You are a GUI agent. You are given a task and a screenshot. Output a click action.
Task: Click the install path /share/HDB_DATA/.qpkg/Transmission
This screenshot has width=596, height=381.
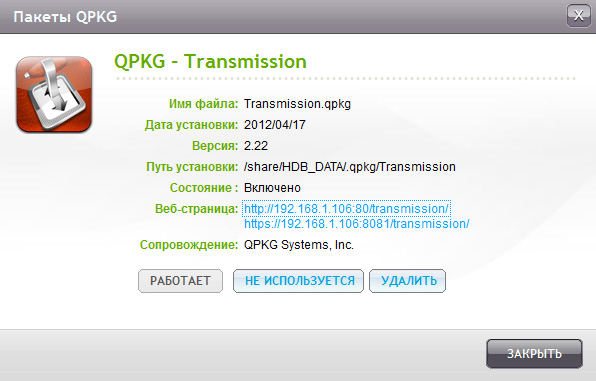(x=349, y=167)
